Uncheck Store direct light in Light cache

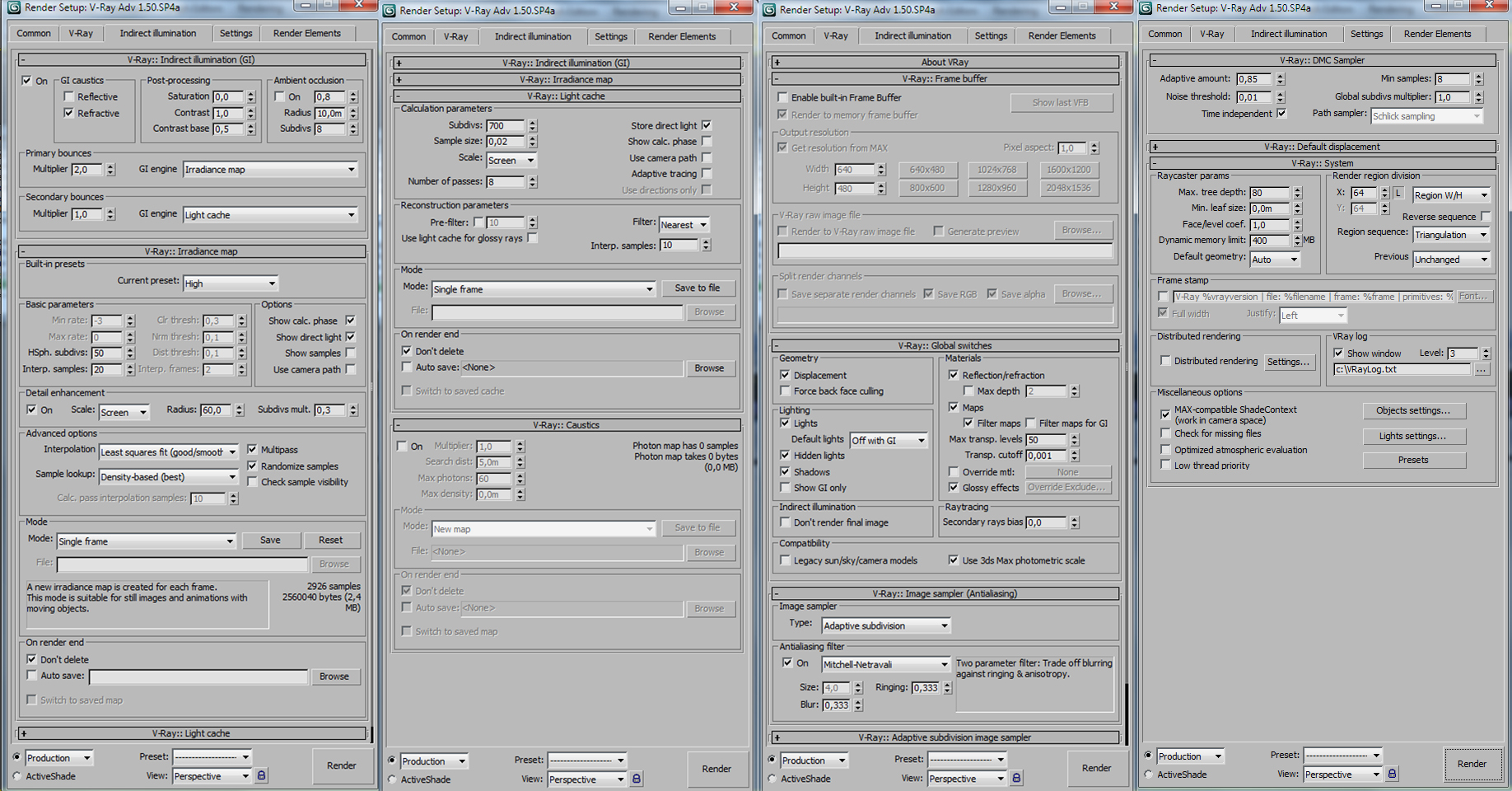[x=707, y=125]
